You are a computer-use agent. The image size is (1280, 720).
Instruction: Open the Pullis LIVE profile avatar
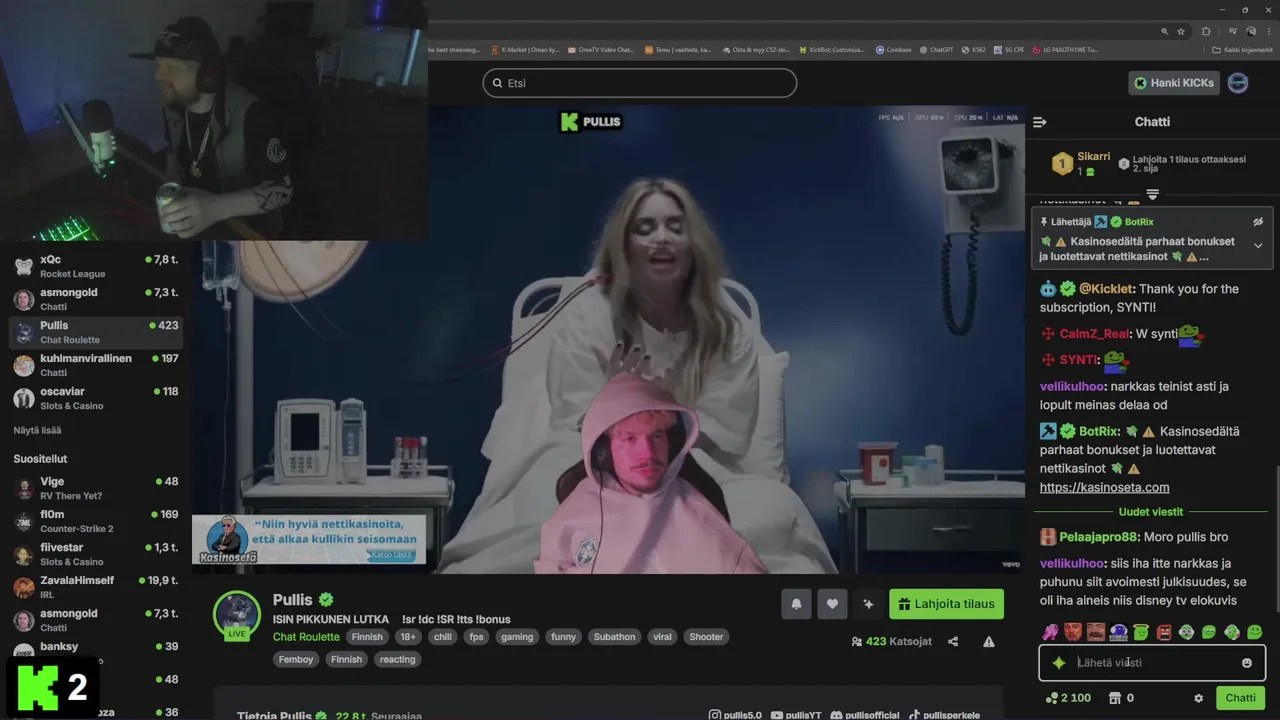click(237, 614)
